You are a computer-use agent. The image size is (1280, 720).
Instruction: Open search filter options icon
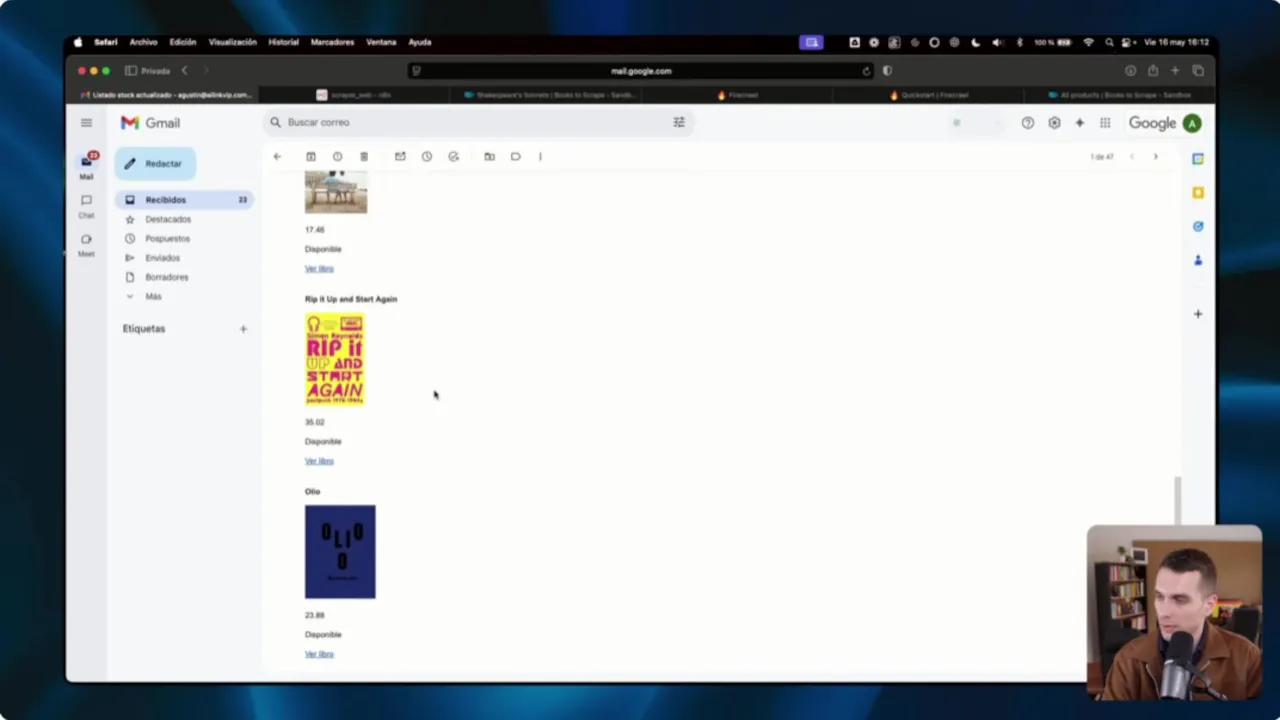coord(679,122)
